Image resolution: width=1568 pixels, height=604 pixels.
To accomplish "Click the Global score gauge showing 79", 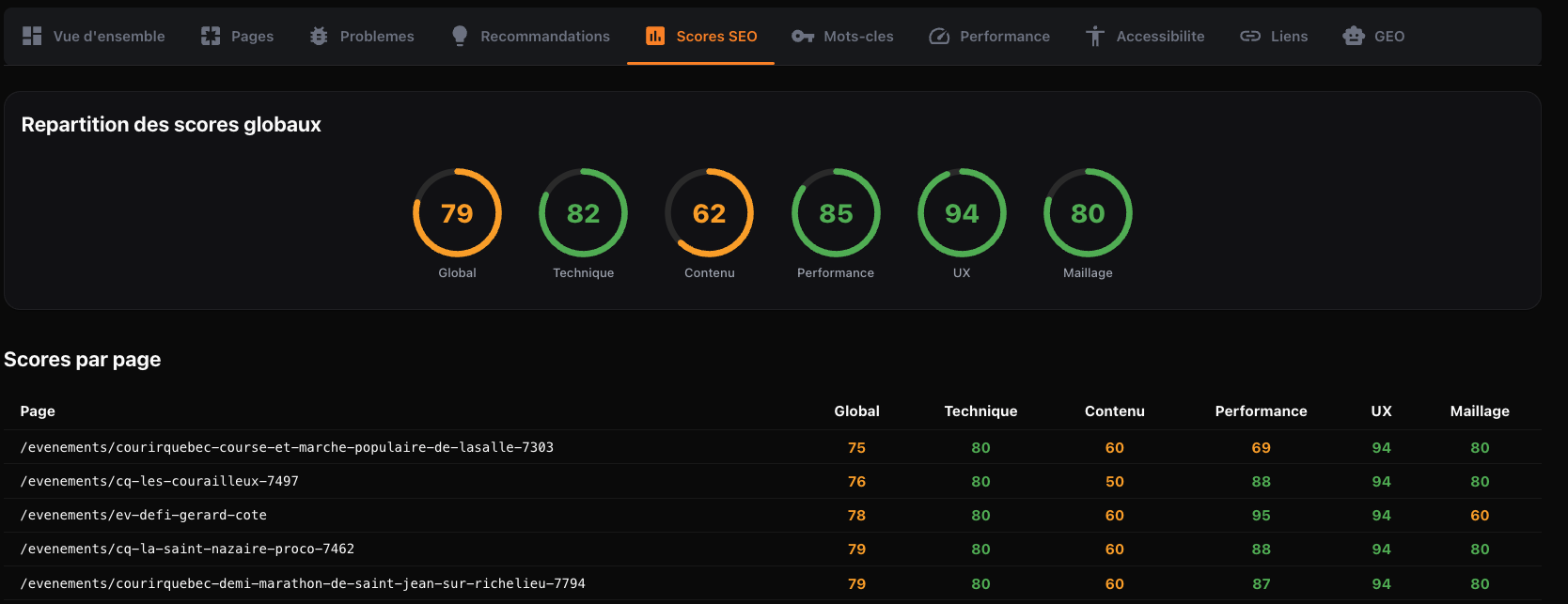I will 457,213.
